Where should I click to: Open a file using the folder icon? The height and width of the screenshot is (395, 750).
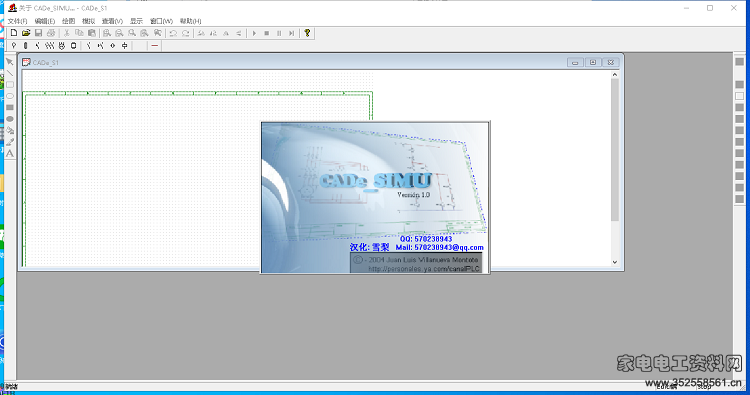click(x=26, y=33)
